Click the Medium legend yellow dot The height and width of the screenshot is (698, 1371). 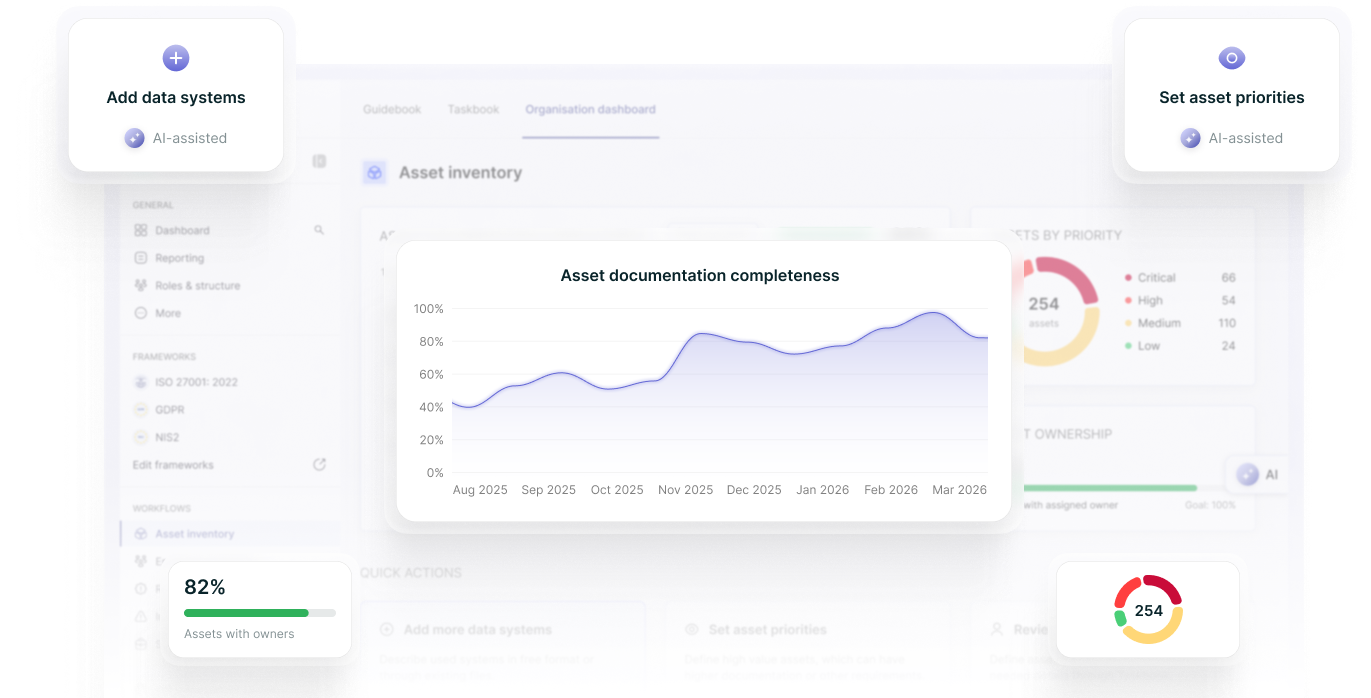point(1128,323)
